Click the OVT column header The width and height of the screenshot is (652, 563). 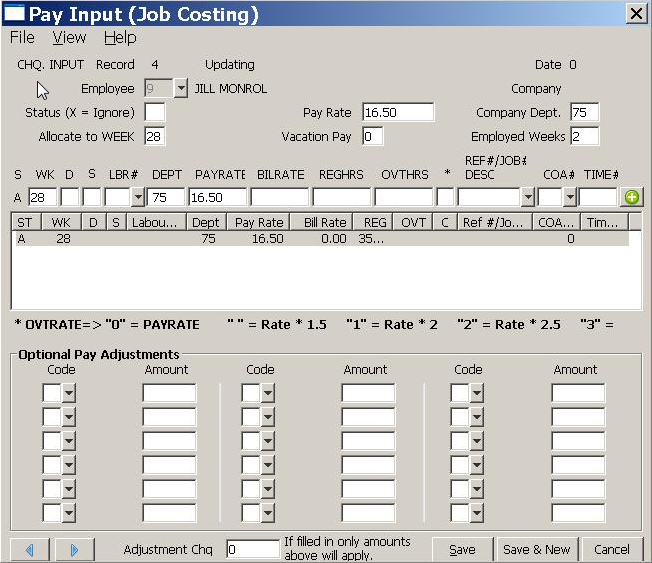coord(413,222)
